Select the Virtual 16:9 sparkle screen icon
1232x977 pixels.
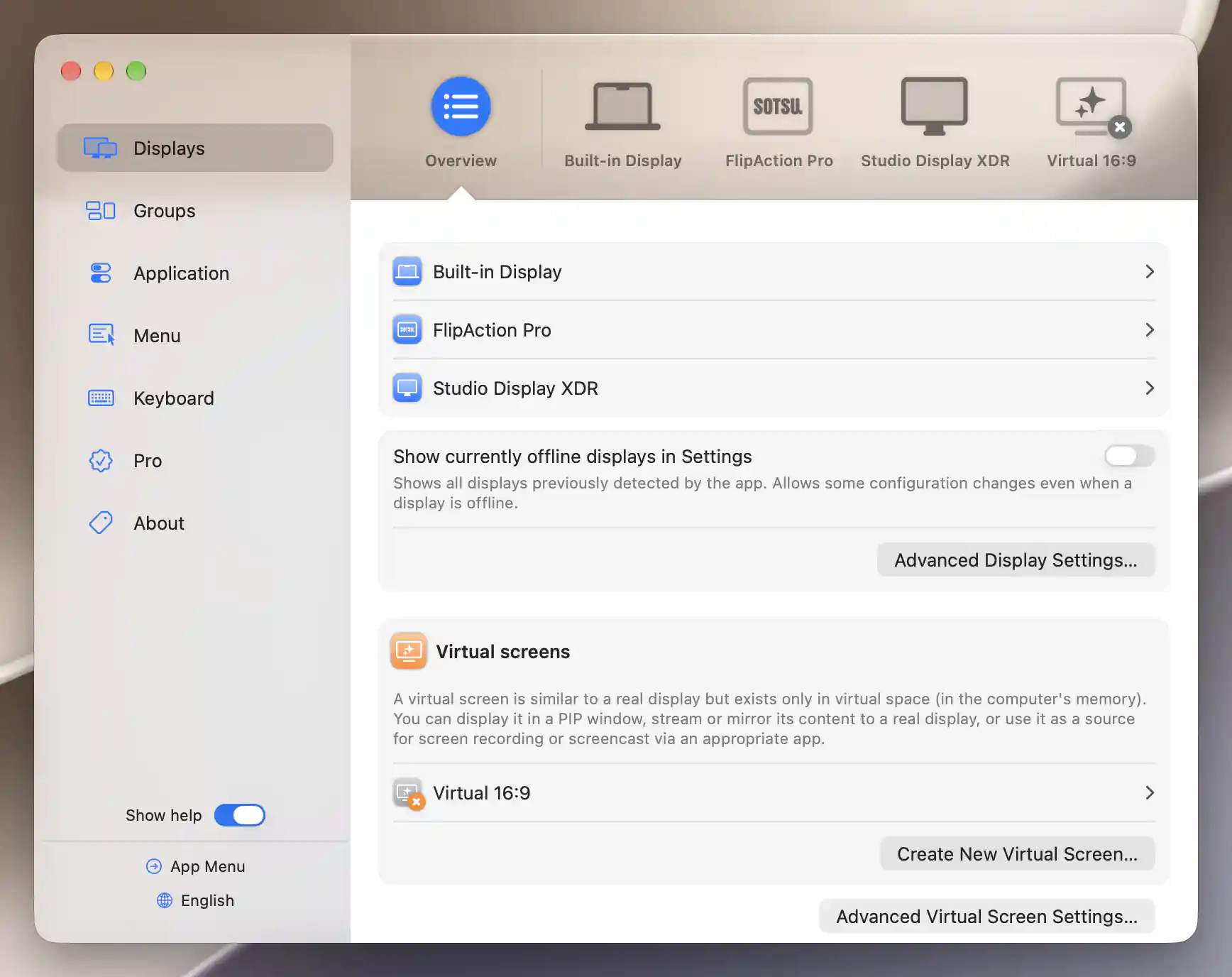coord(1093,107)
